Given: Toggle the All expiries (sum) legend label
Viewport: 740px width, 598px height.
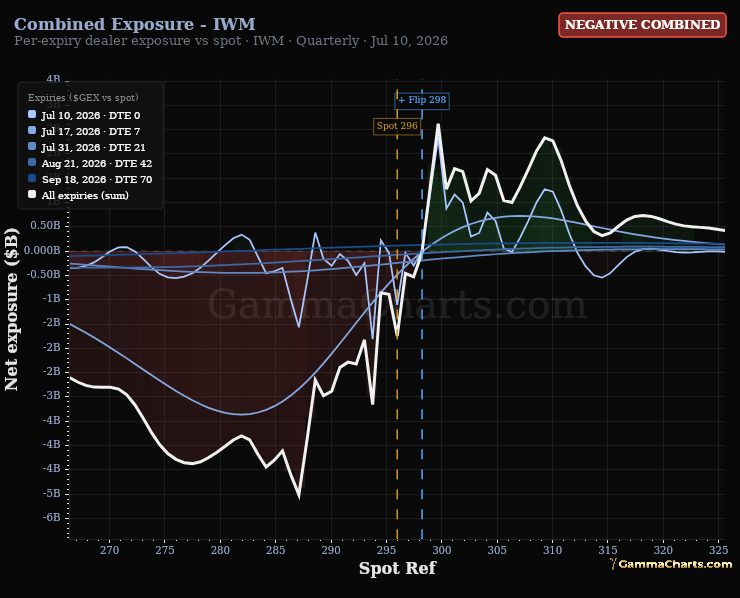Looking at the screenshot, I should point(85,195).
